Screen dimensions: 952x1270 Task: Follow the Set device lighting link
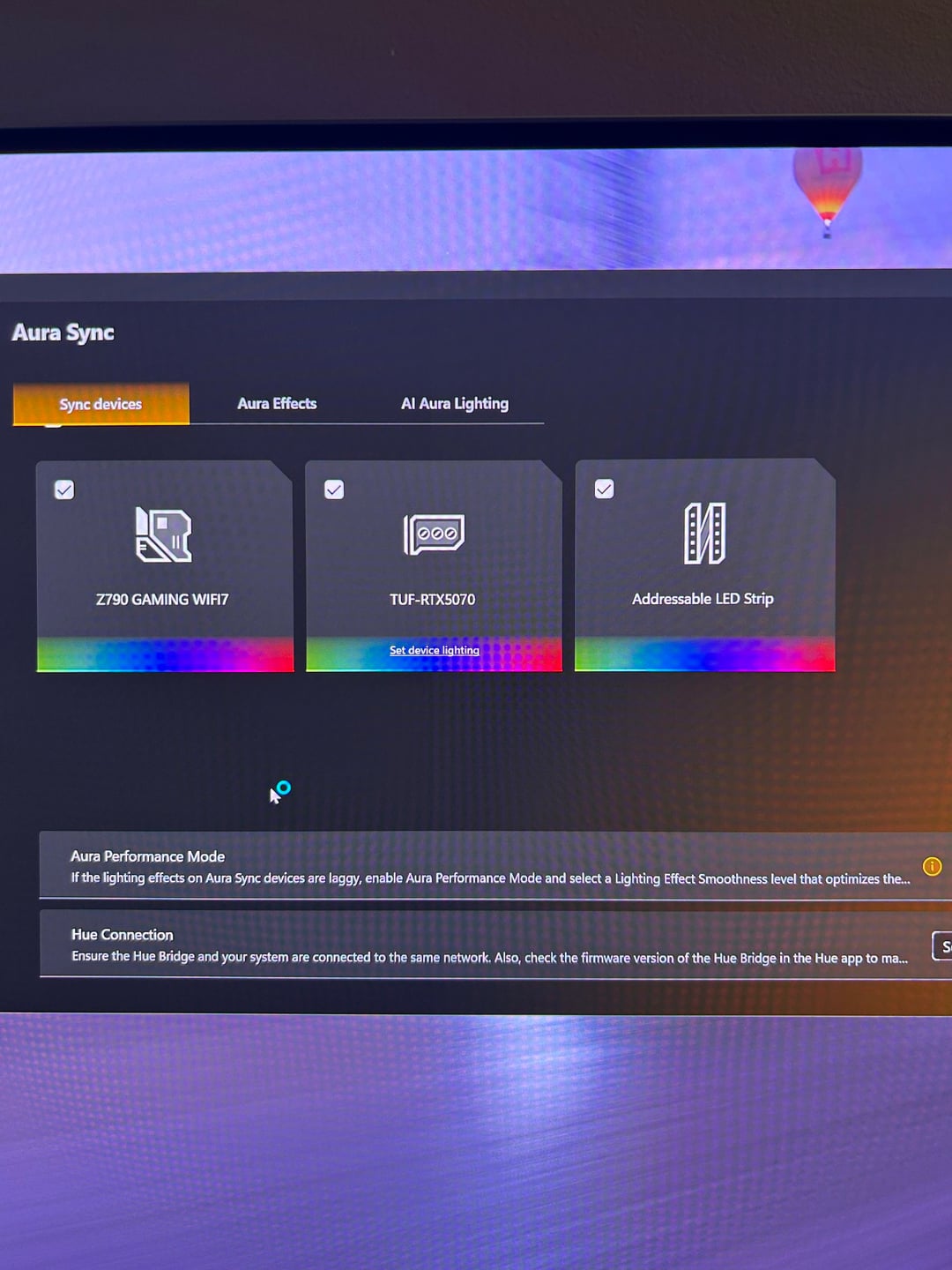pyautogui.click(x=435, y=650)
